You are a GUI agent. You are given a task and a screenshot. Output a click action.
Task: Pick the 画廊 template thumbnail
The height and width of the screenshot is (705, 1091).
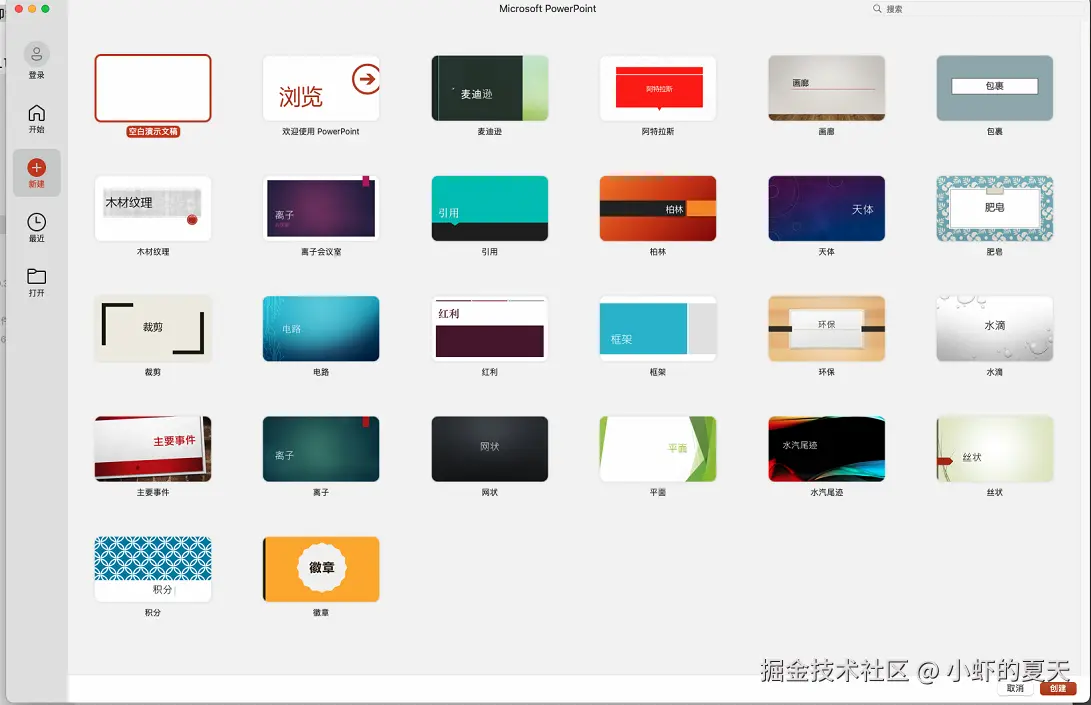pyautogui.click(x=827, y=88)
